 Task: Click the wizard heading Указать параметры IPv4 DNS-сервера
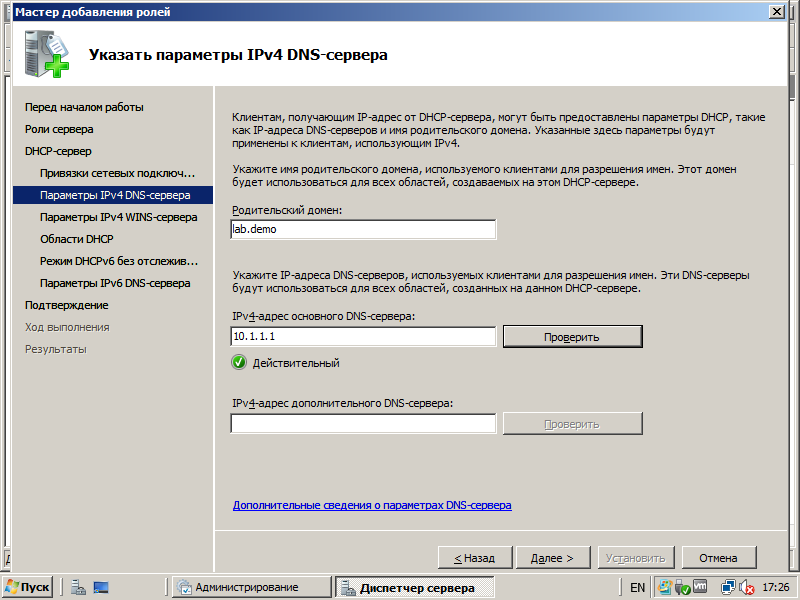[238, 55]
